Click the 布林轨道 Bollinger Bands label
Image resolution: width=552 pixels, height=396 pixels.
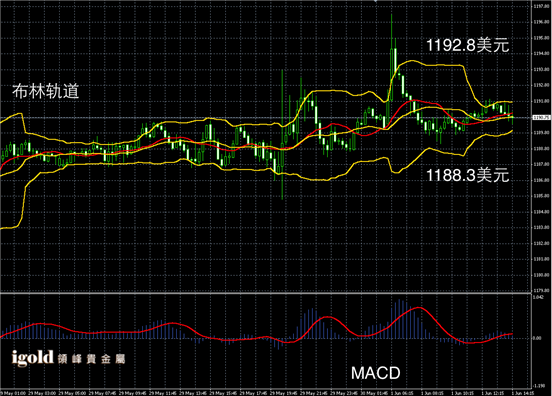click(45, 91)
